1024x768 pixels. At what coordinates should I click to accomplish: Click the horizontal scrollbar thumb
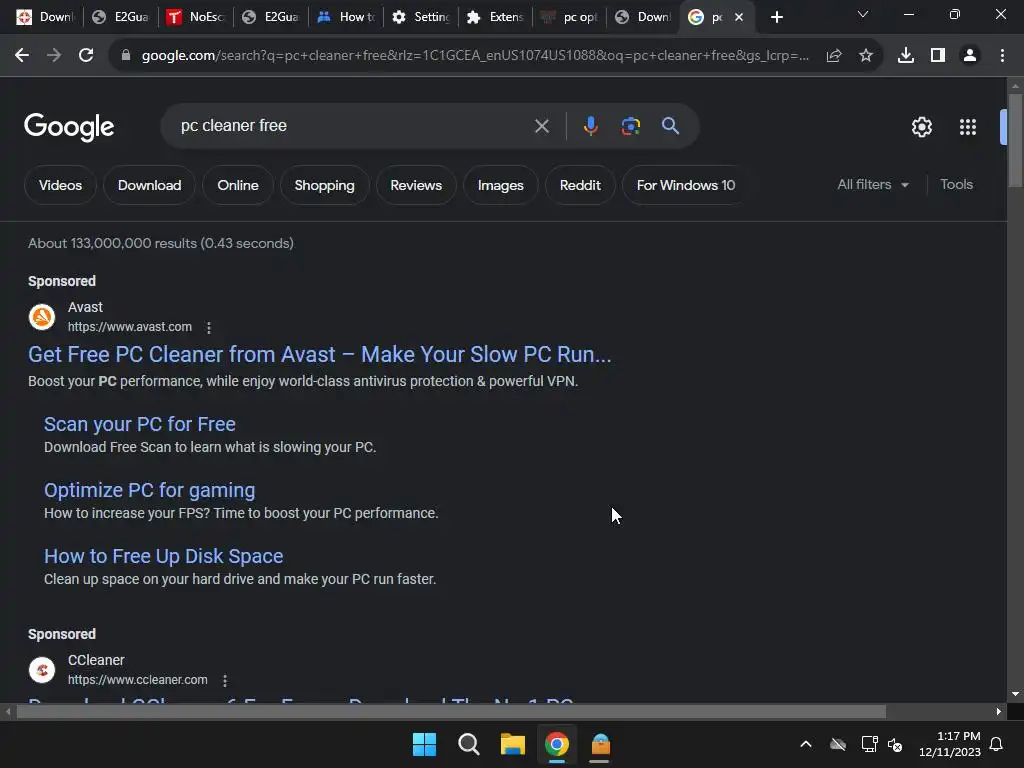click(x=451, y=711)
